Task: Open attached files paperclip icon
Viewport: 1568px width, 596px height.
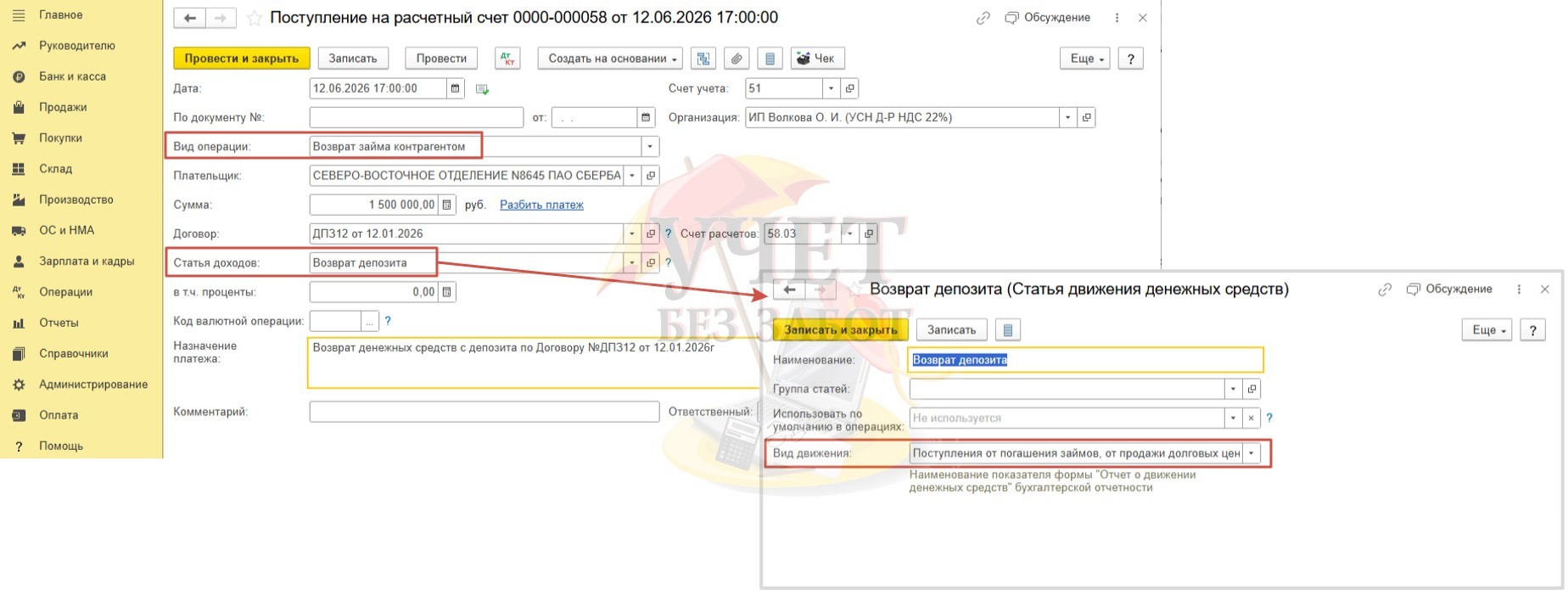Action: click(736, 59)
